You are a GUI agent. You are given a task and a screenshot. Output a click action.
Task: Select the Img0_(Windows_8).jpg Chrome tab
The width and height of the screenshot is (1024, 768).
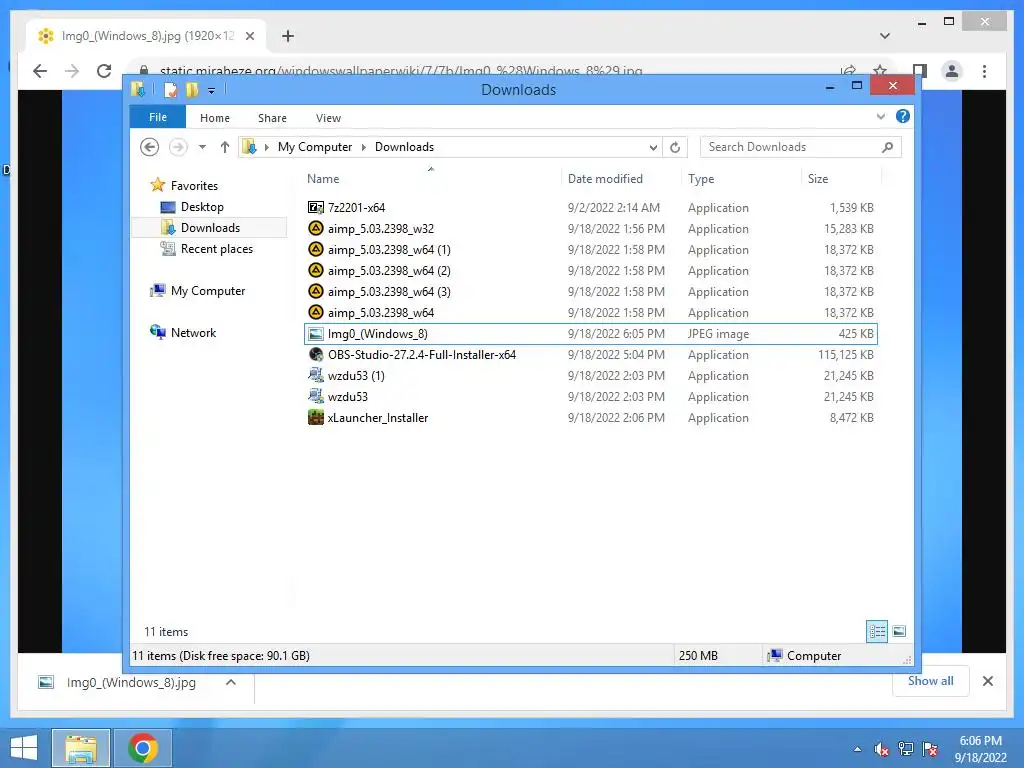[146, 36]
